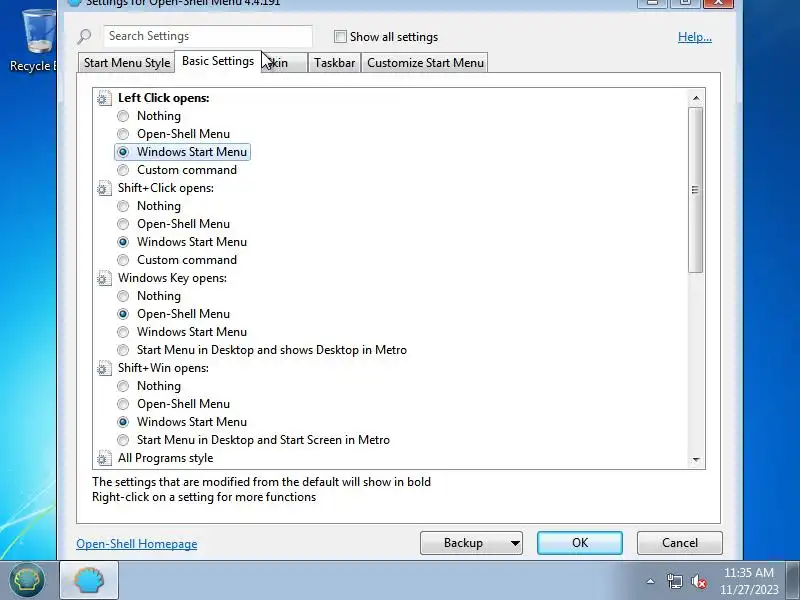Click the Shift+Win opens setting icon
The image size is (800, 600).
click(x=104, y=368)
